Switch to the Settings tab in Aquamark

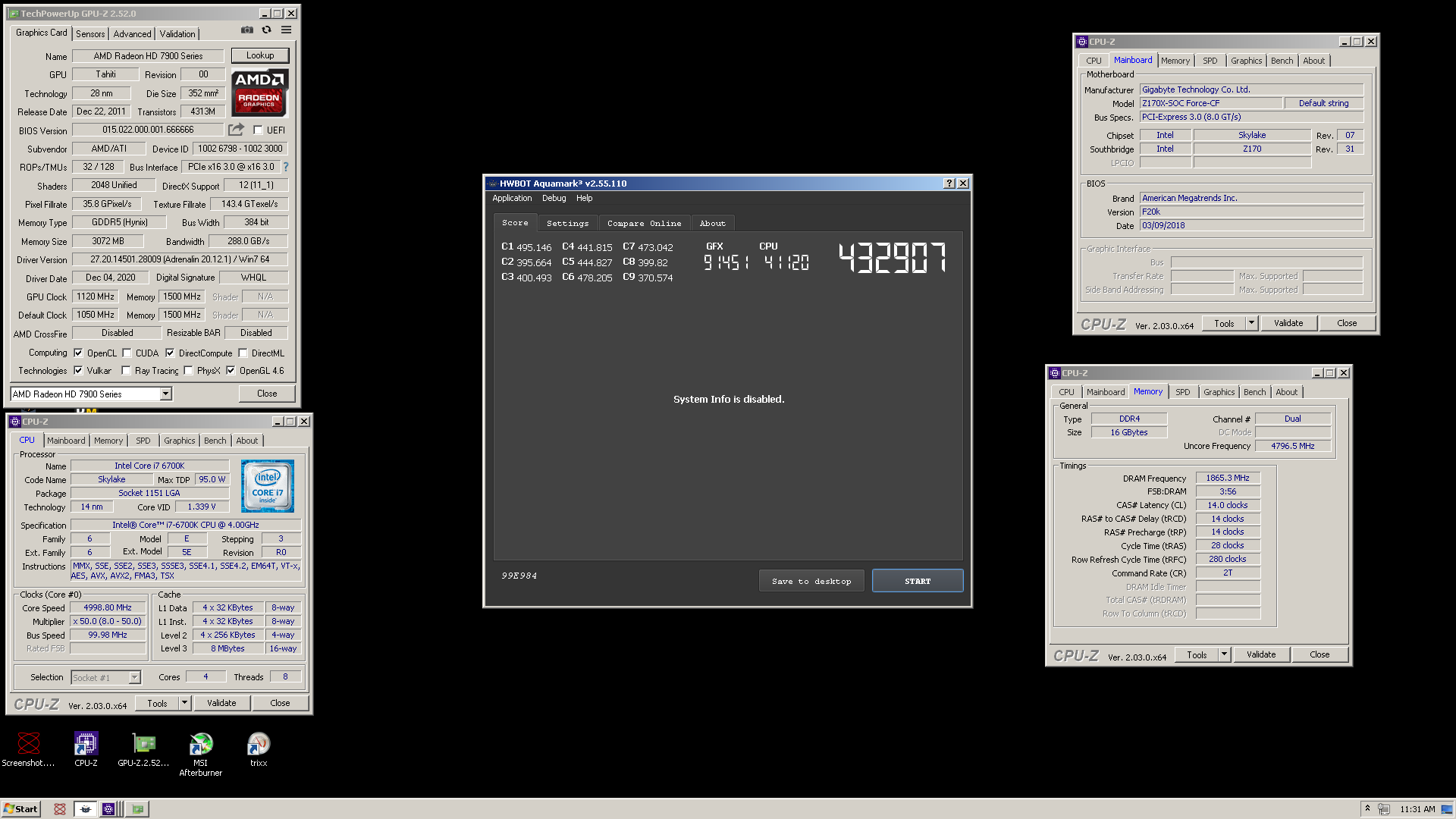tap(567, 223)
